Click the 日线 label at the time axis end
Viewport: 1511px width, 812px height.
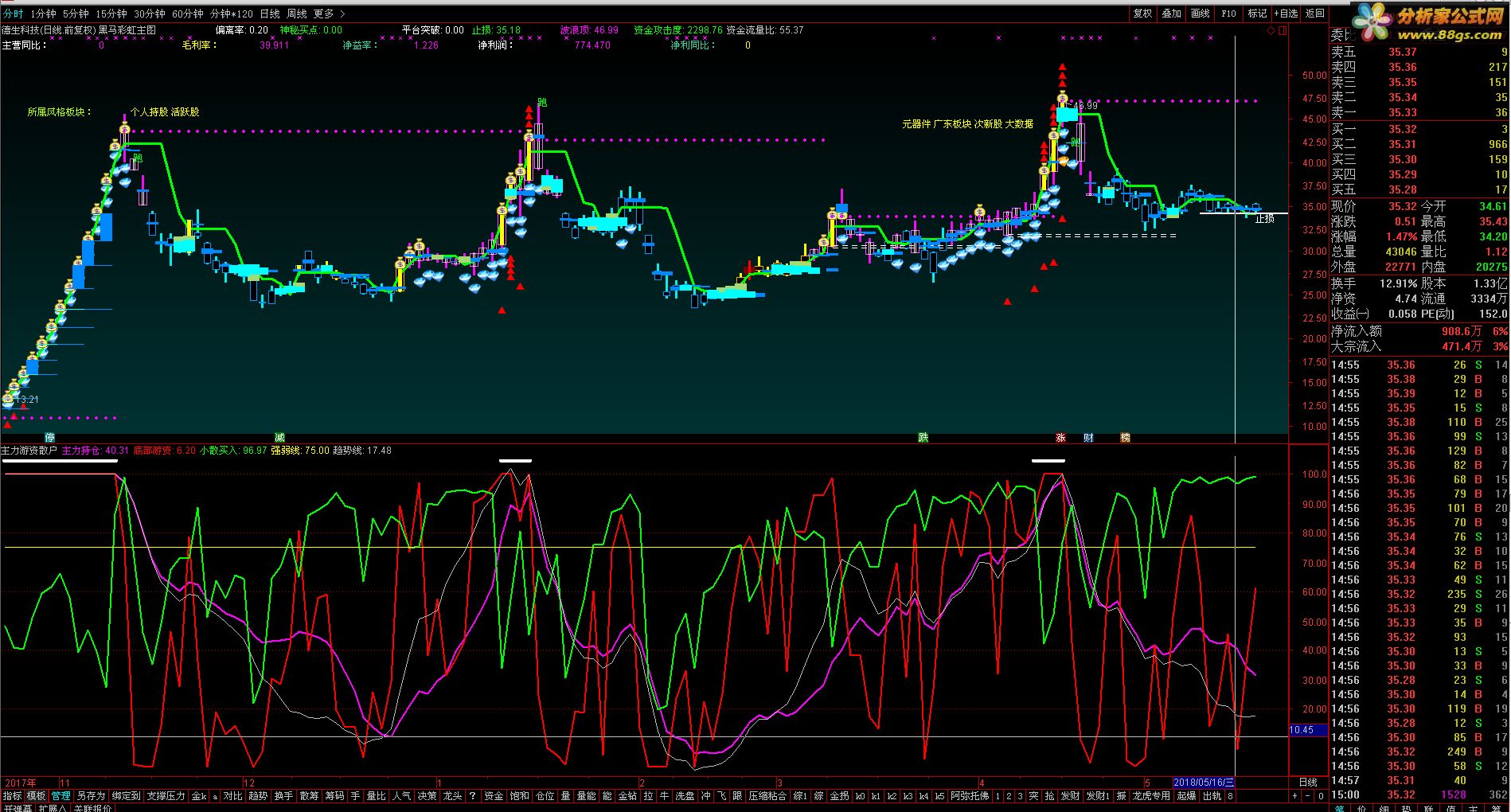pyautogui.click(x=1308, y=783)
